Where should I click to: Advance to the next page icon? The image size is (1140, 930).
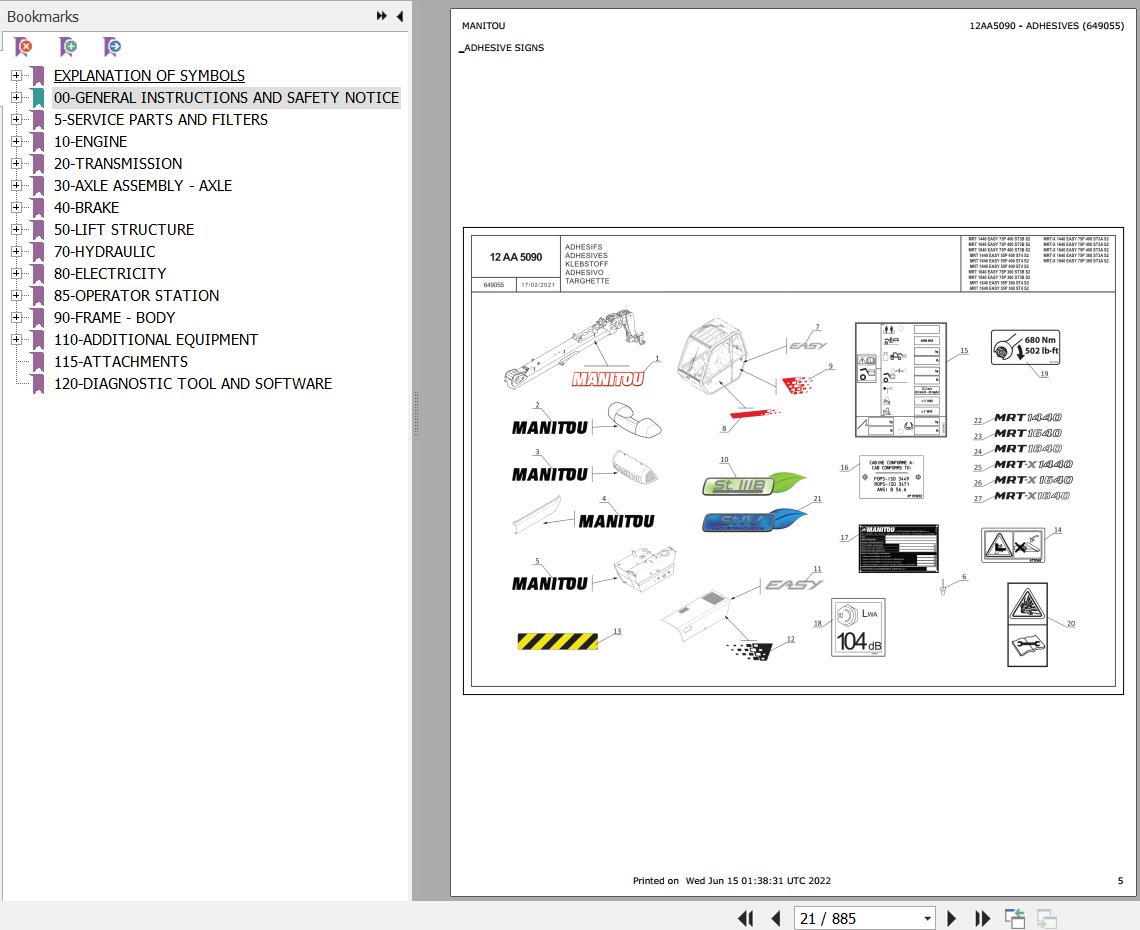(951, 918)
